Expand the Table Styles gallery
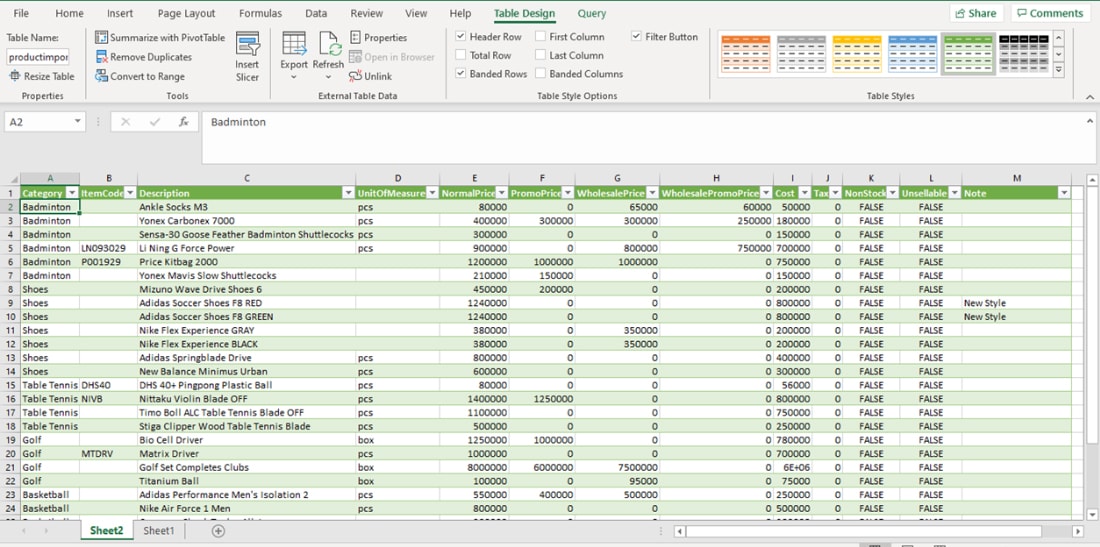This screenshot has width=1100, height=547. (x=1059, y=69)
